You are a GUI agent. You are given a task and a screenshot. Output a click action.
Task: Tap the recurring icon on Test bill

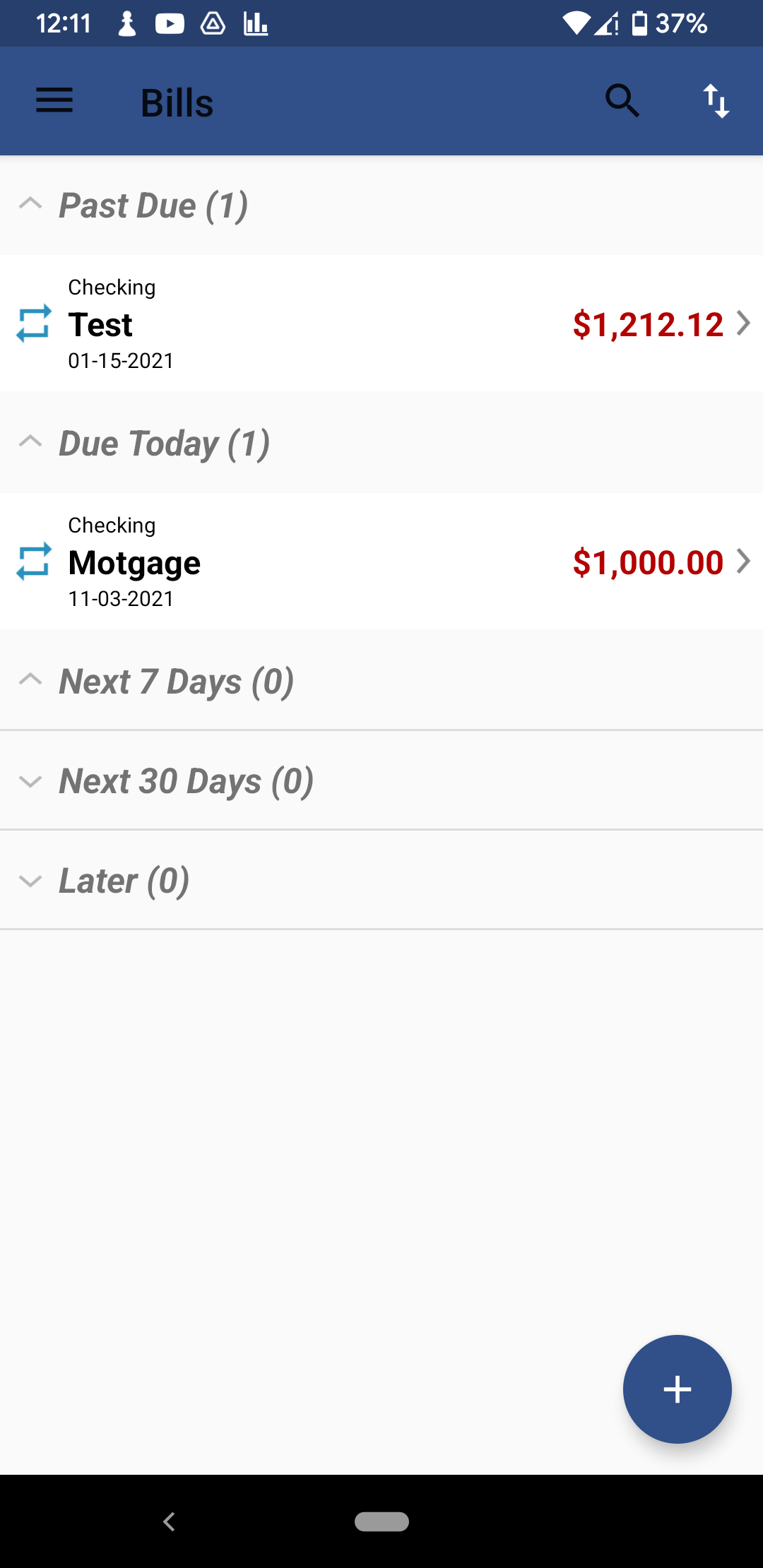point(34,323)
